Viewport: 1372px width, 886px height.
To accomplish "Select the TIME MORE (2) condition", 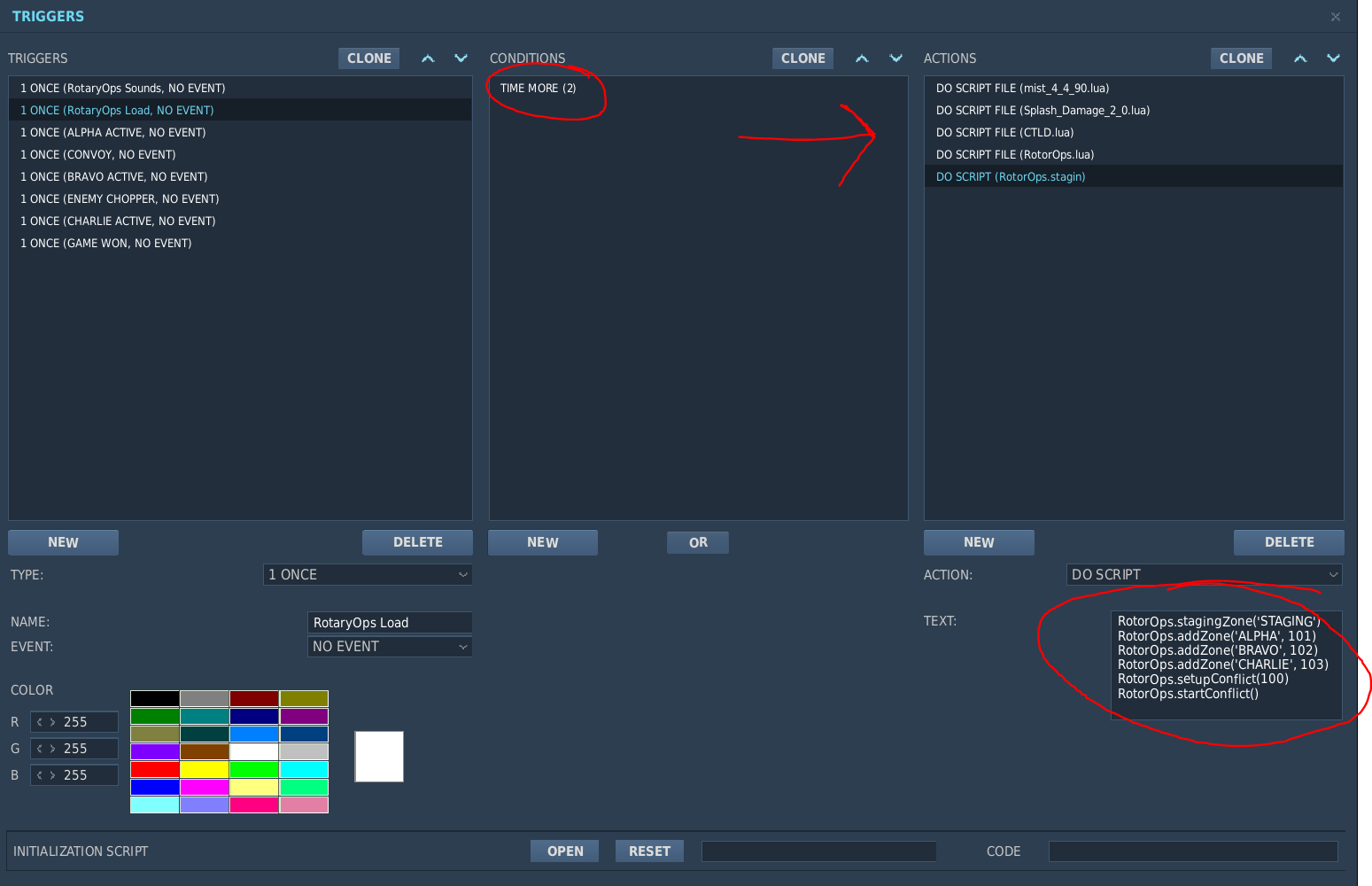I will (x=538, y=89).
